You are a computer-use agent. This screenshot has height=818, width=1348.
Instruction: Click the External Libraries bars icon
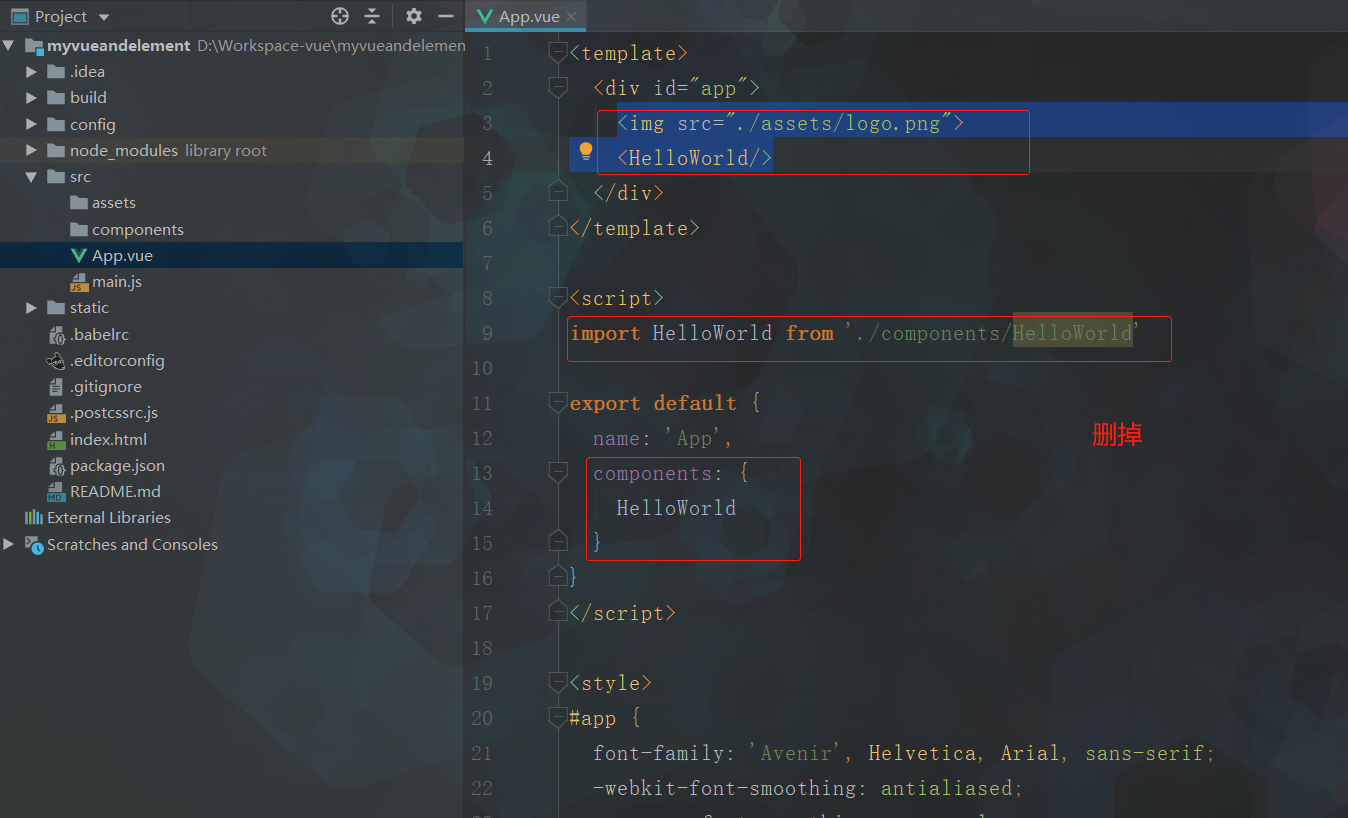34,518
